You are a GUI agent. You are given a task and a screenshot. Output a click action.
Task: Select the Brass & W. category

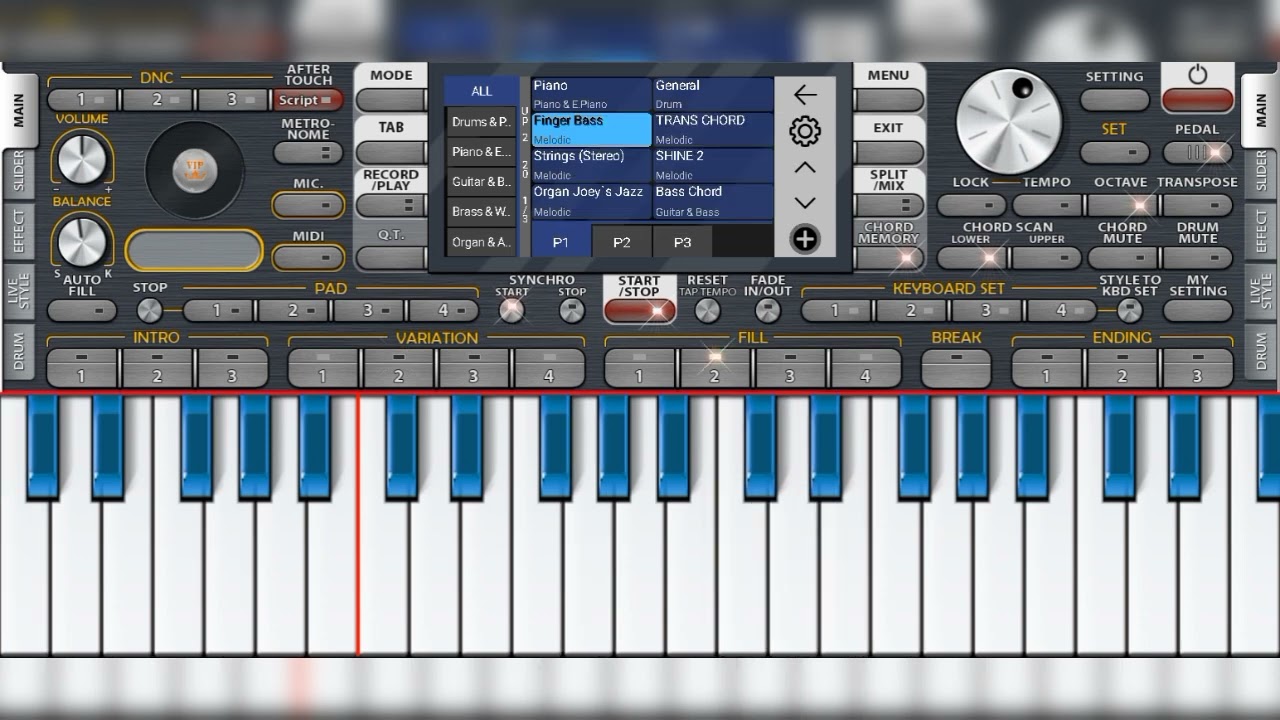tap(482, 212)
